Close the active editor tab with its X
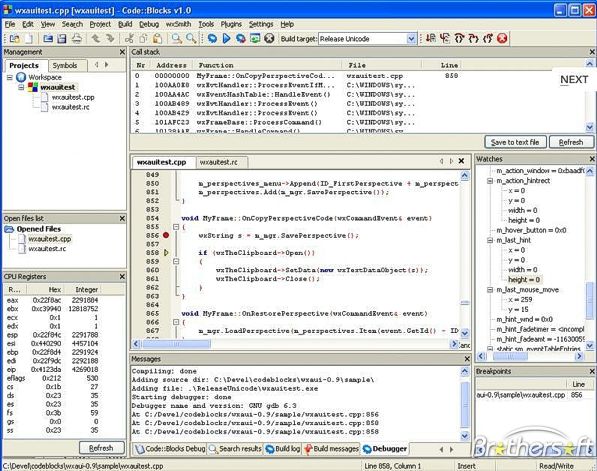The height and width of the screenshot is (471, 597). 461,161
